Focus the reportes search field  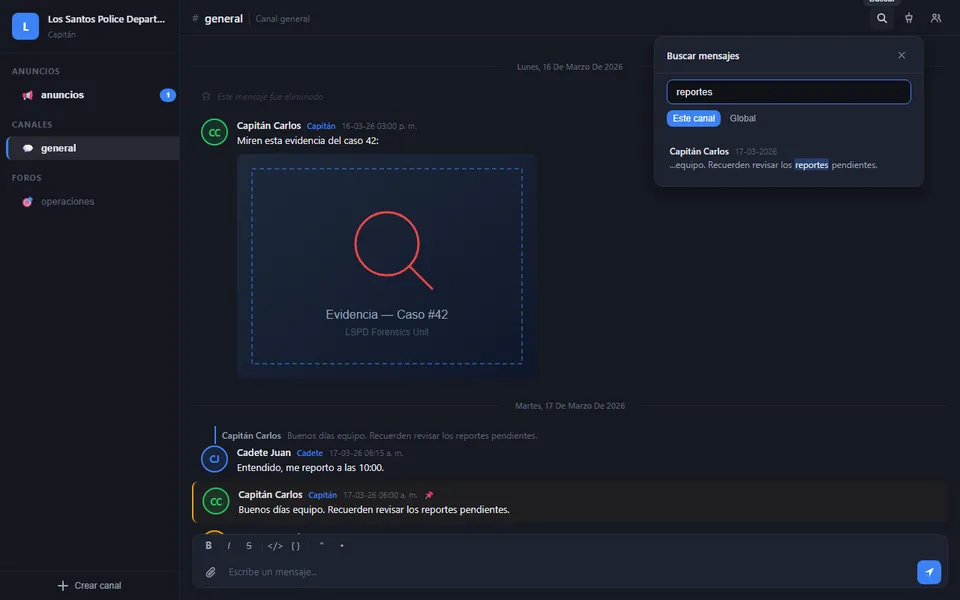pyautogui.click(x=789, y=92)
